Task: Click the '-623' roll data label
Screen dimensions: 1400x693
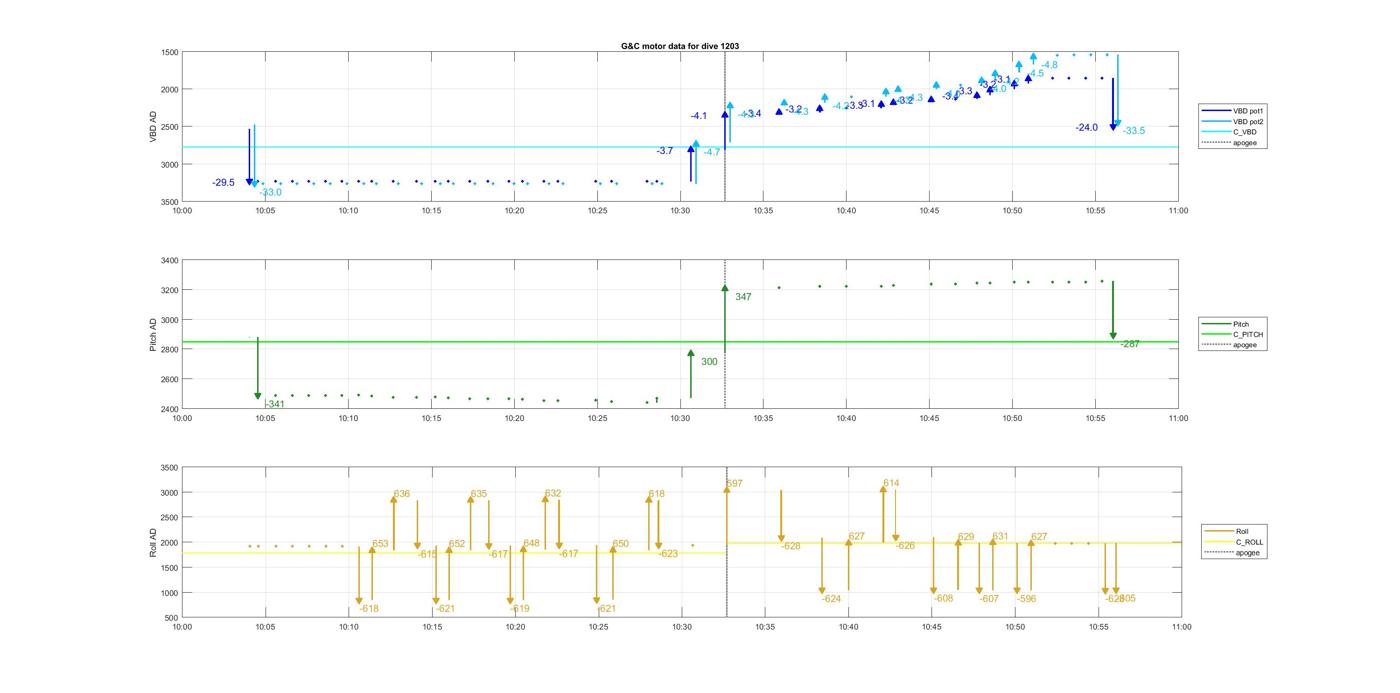Action: (x=668, y=554)
